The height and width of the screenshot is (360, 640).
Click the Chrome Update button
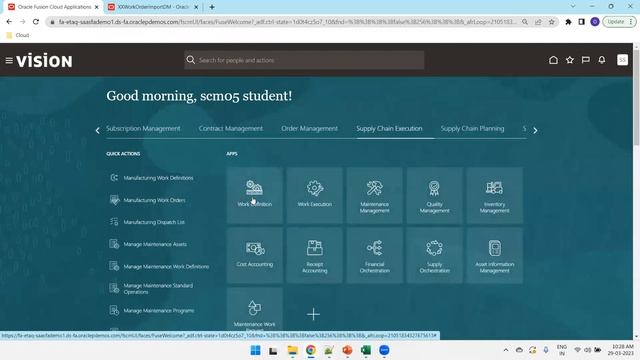point(619,22)
